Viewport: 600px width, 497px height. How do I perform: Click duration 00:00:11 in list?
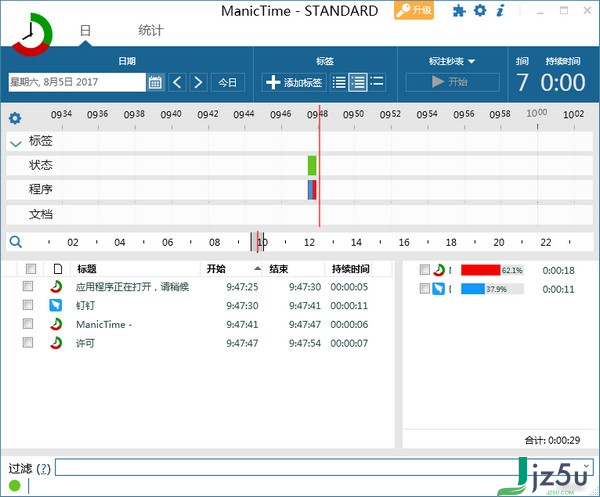349,306
